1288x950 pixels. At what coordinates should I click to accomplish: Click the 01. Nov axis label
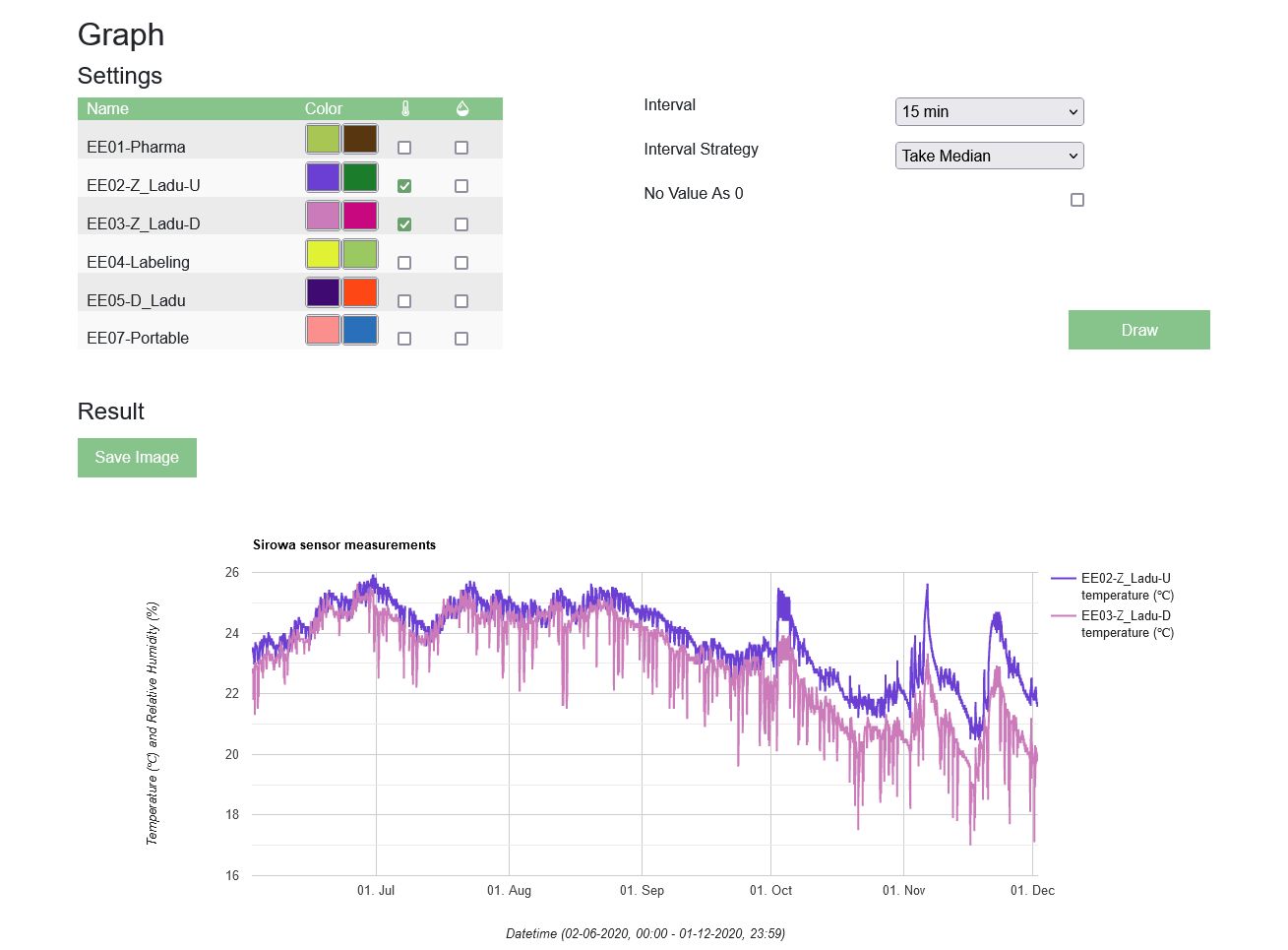903,890
